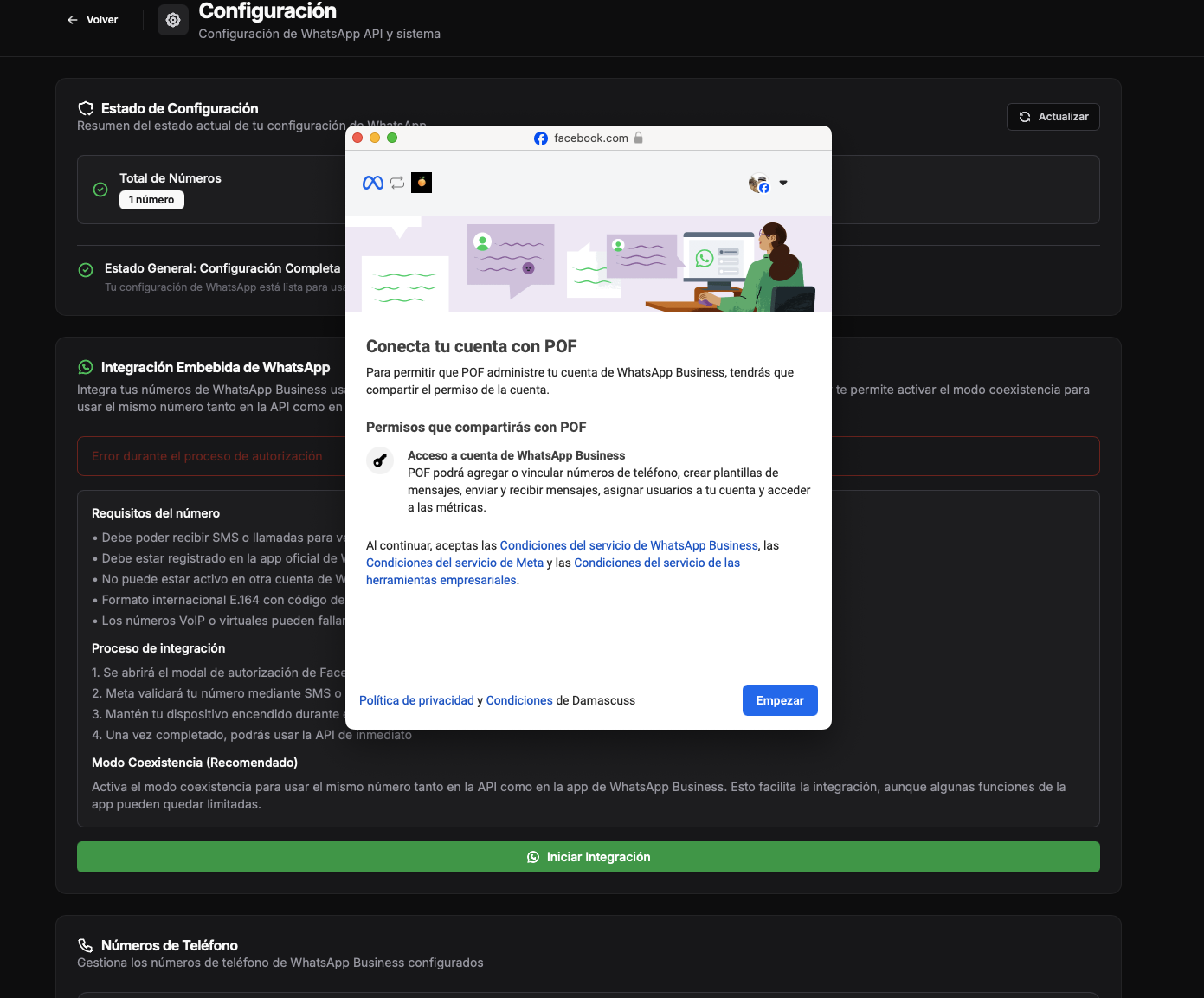The height and width of the screenshot is (998, 1204).
Task: Open the profile avatar in the Facebook popup
Action: [759, 184]
